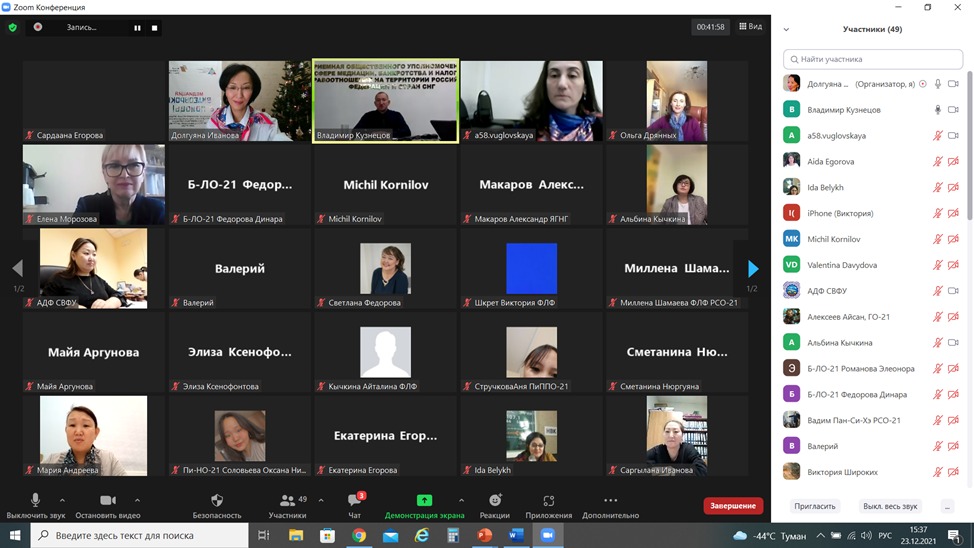Start Демонстрация экрана screen share
Image resolution: width=974 pixels, height=548 pixels.
click(x=424, y=506)
